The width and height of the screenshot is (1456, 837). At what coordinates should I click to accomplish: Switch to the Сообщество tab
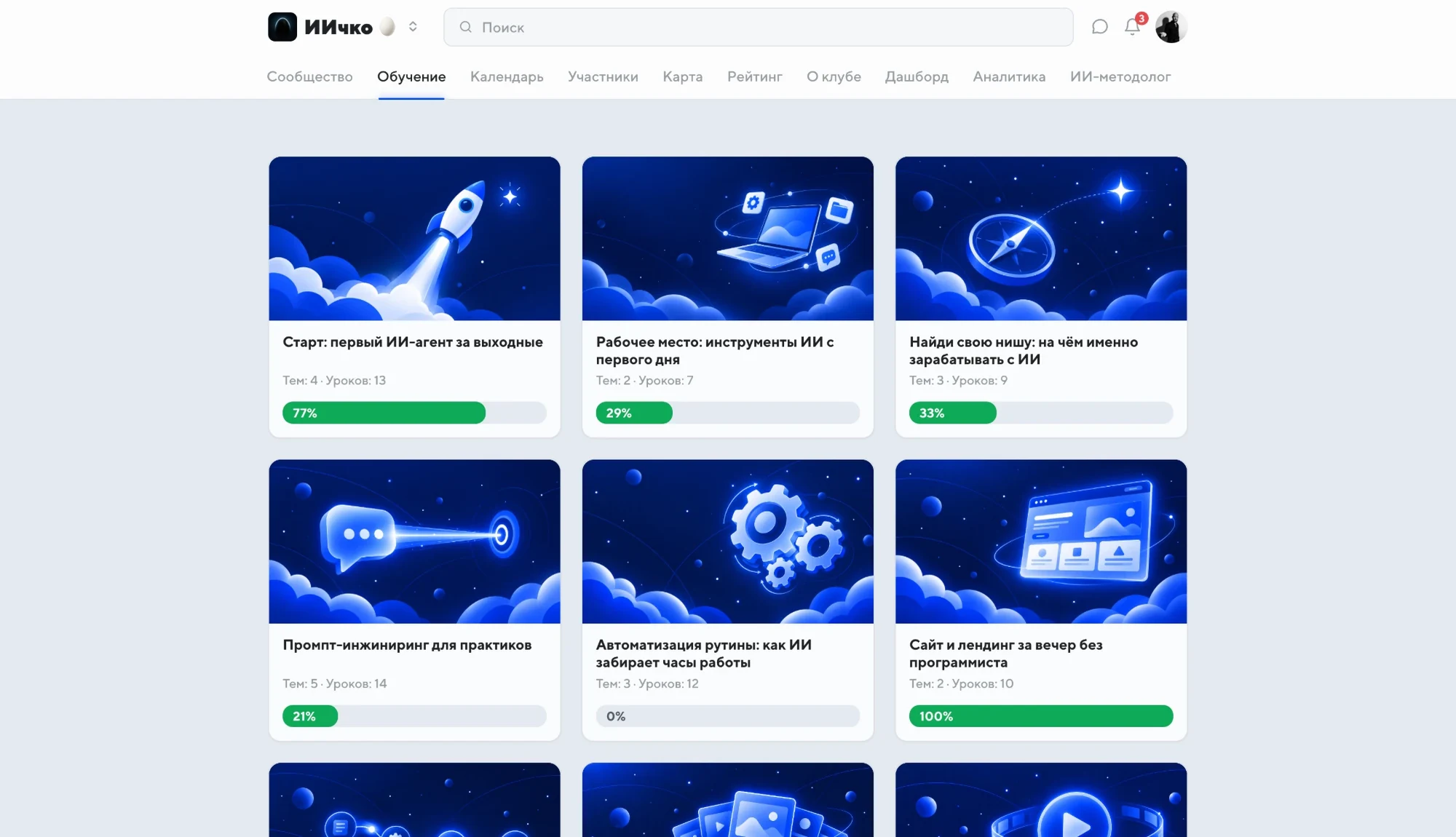pos(309,76)
